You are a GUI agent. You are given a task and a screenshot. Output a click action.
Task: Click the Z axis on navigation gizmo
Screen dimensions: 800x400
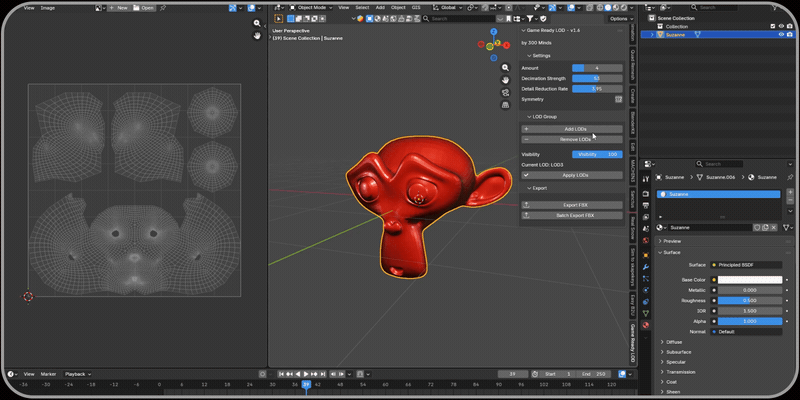click(x=493, y=32)
